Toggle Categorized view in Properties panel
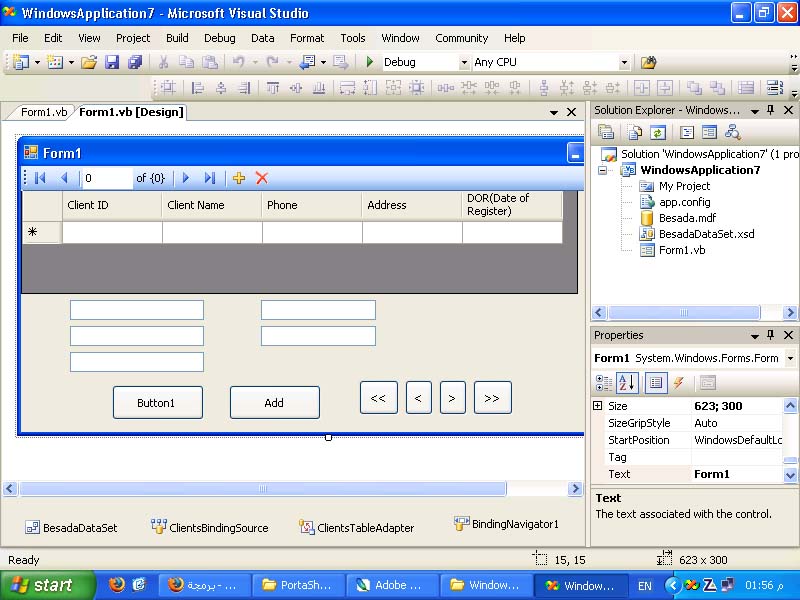 click(x=604, y=383)
